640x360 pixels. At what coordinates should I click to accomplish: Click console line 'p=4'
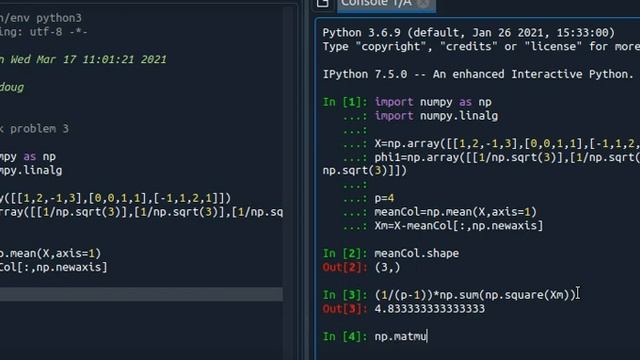pyautogui.click(x=384, y=198)
